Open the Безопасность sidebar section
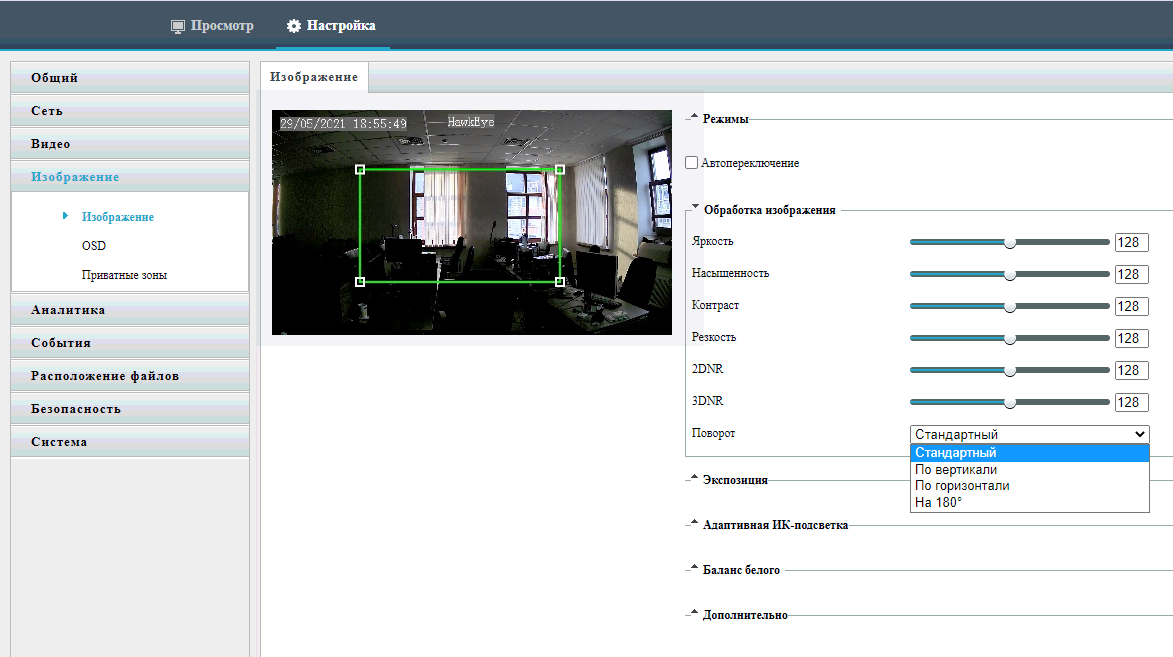Viewport: 1173px width, 657px height. pos(130,409)
